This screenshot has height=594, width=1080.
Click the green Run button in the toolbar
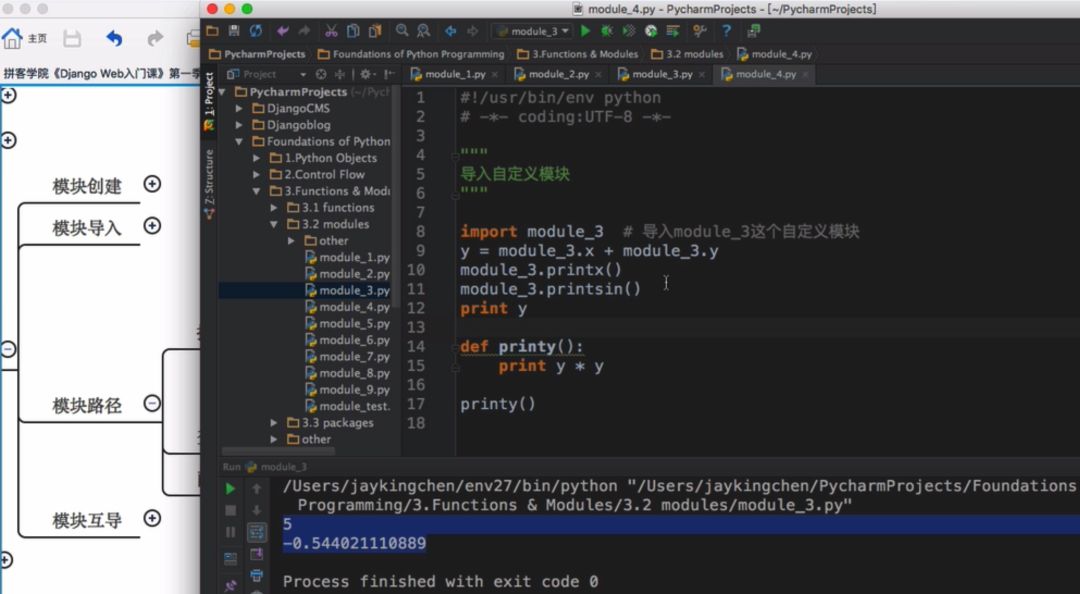pyautogui.click(x=586, y=31)
